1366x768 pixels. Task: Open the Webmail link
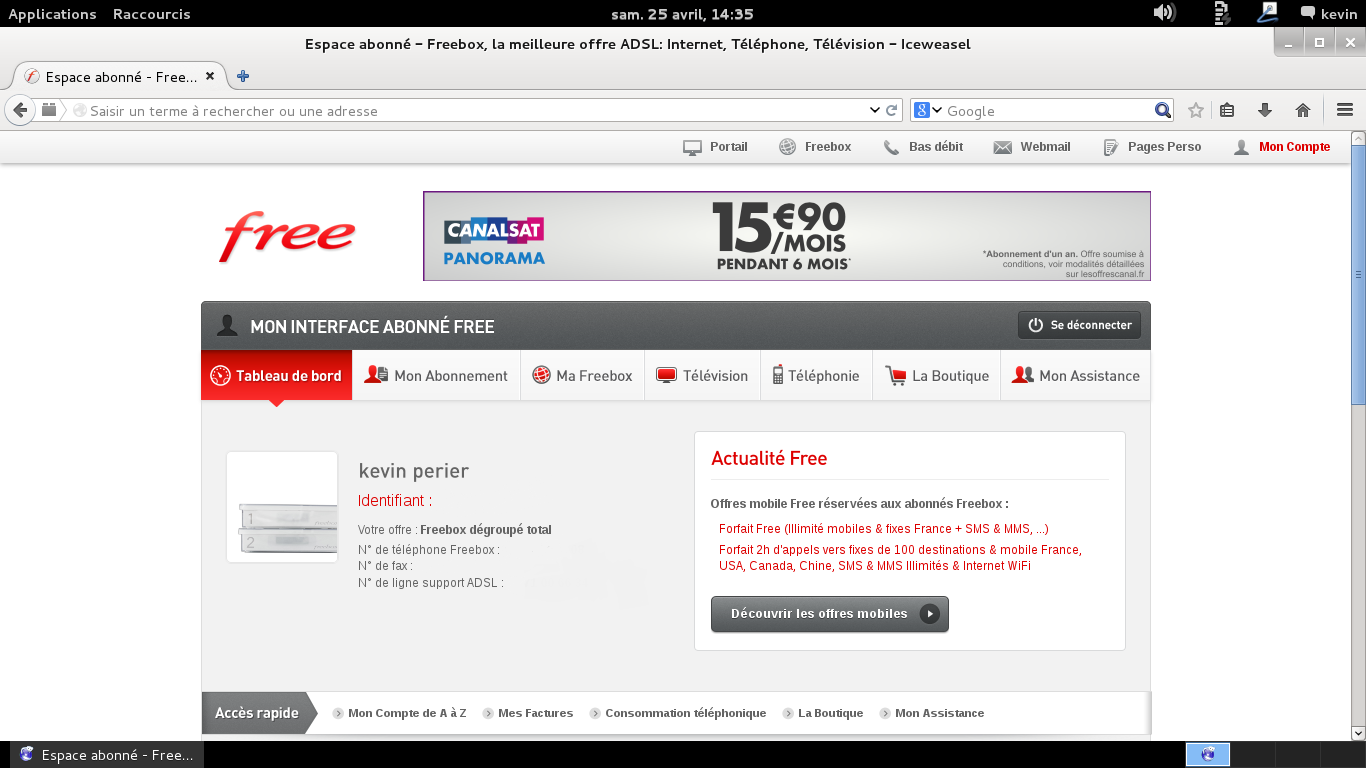tap(1032, 147)
